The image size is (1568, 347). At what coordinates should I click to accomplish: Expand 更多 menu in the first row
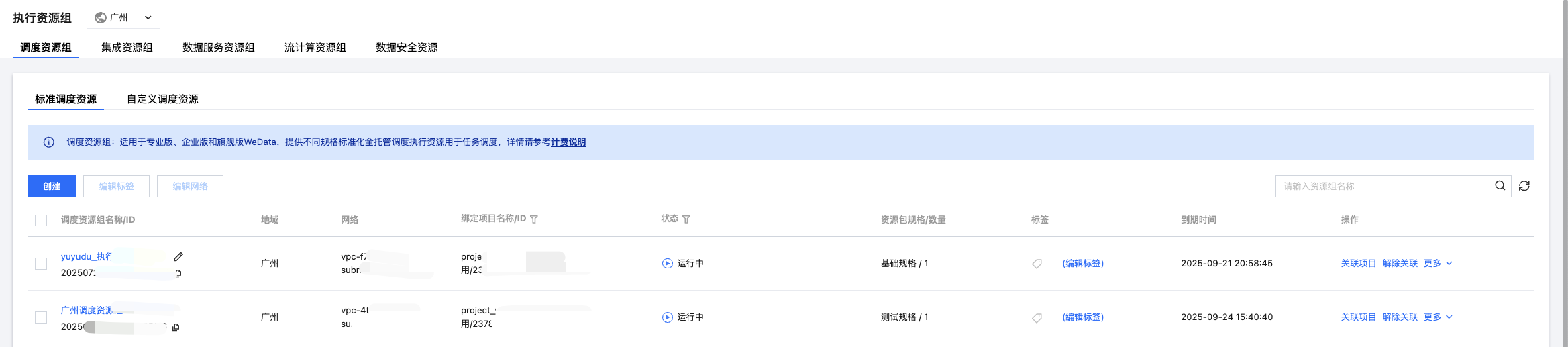1438,264
